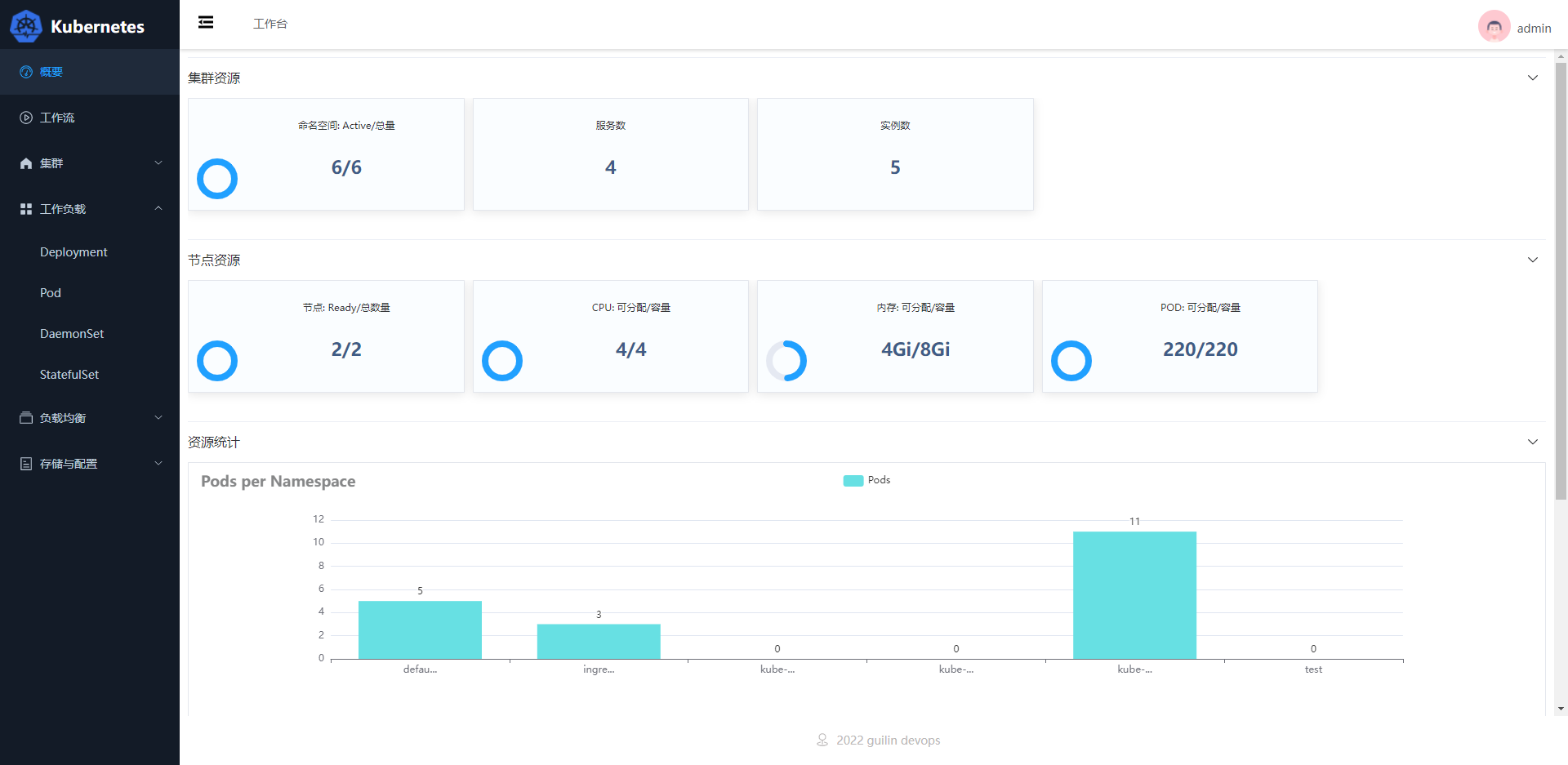Collapse the 资源统计 section chevron

pyautogui.click(x=1532, y=442)
